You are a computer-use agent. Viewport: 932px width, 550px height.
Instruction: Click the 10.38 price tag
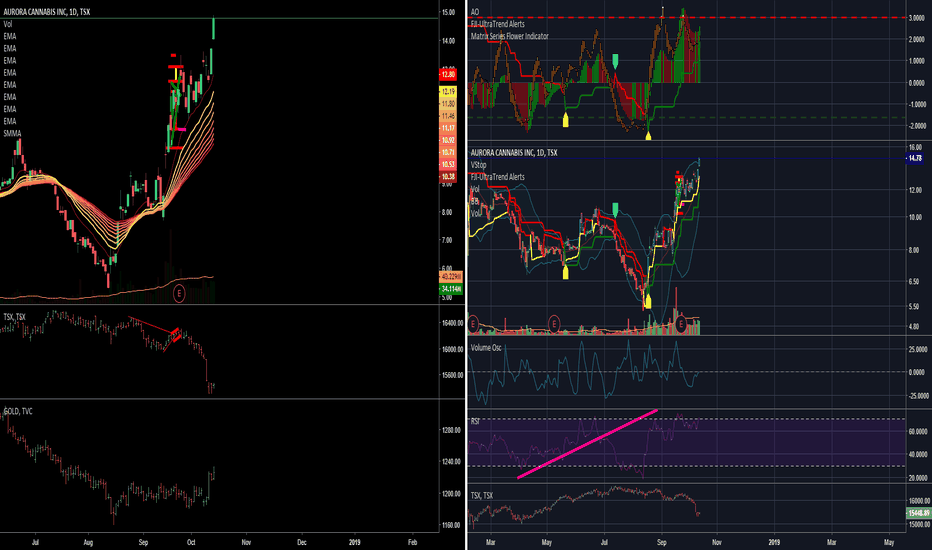[448, 177]
